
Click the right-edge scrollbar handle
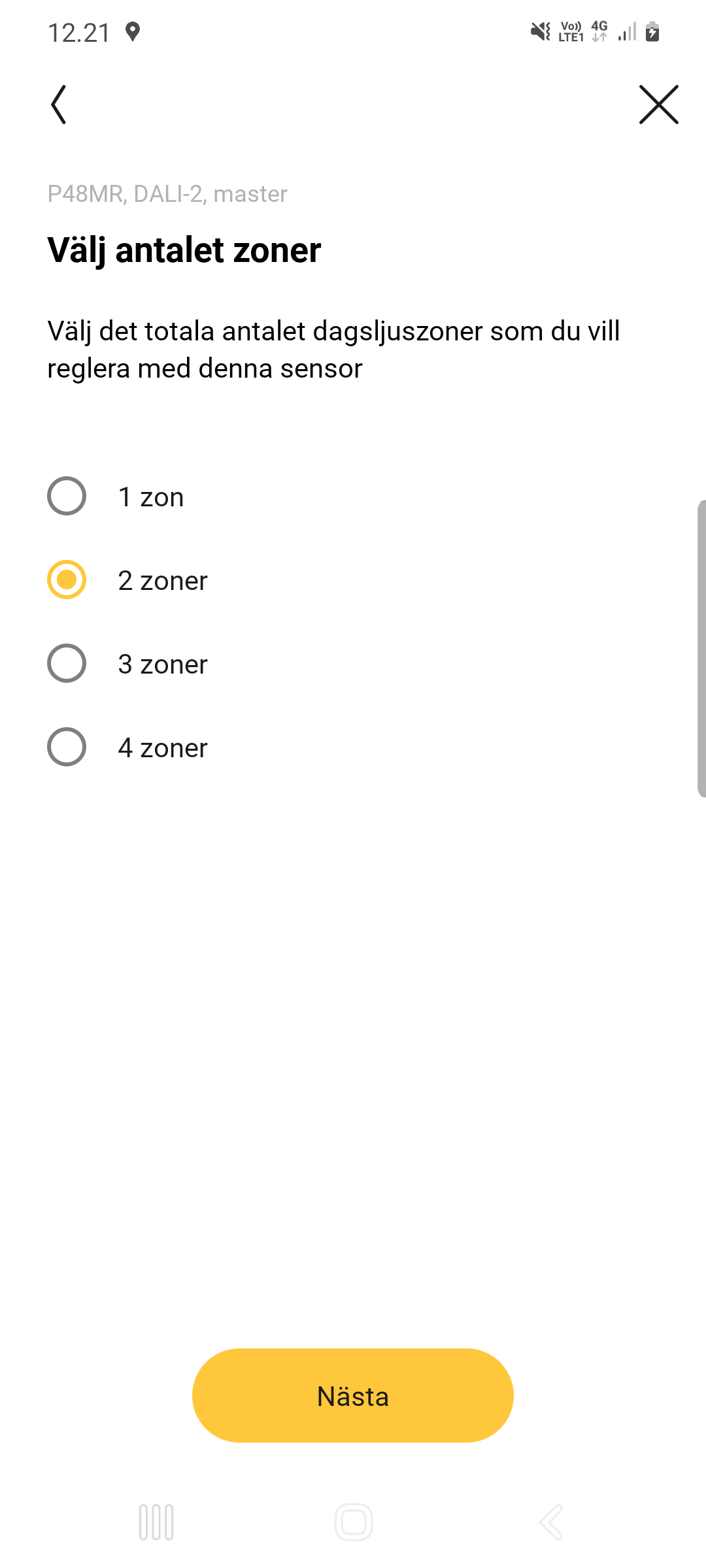(x=701, y=648)
